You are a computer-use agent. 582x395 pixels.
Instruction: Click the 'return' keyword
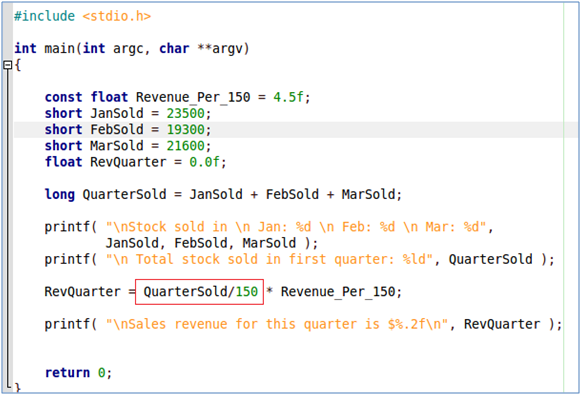pos(67,373)
